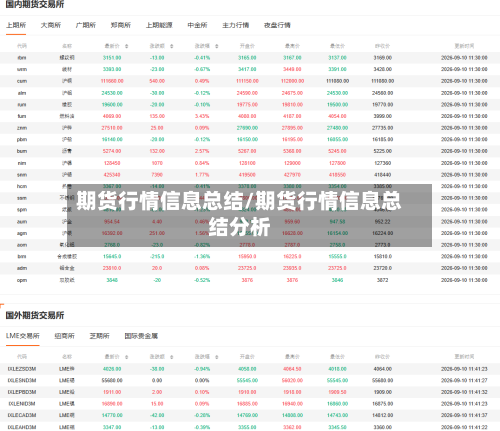
Task: Click the aum code cell
Action: [x=22, y=222]
